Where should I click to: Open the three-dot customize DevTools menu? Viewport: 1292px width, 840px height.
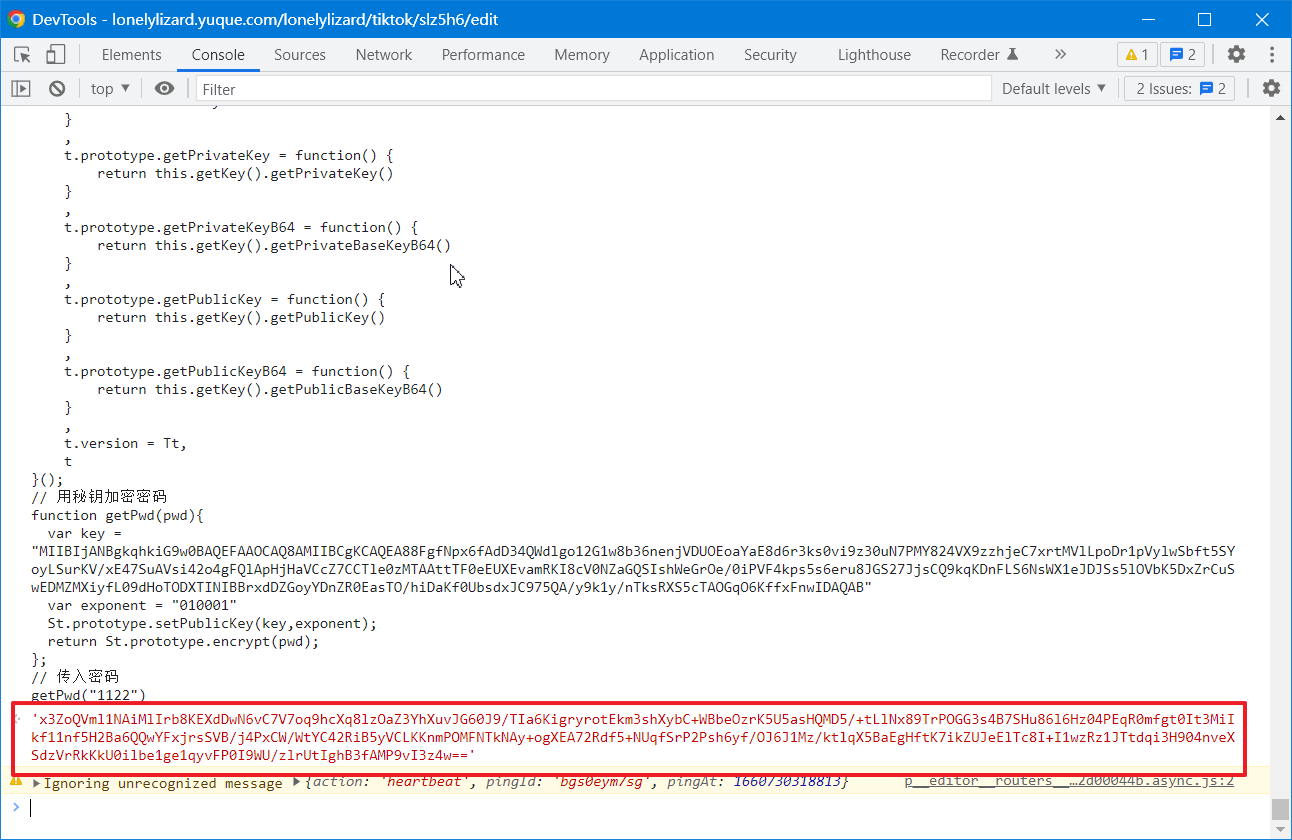coord(1272,54)
